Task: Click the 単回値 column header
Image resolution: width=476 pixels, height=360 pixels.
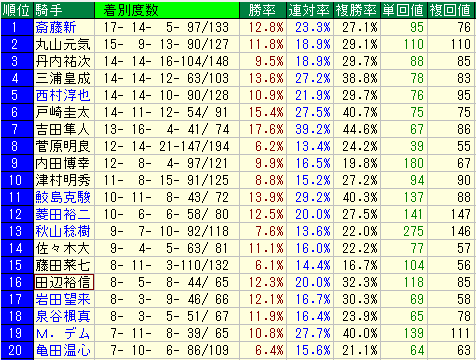Action: point(404,10)
